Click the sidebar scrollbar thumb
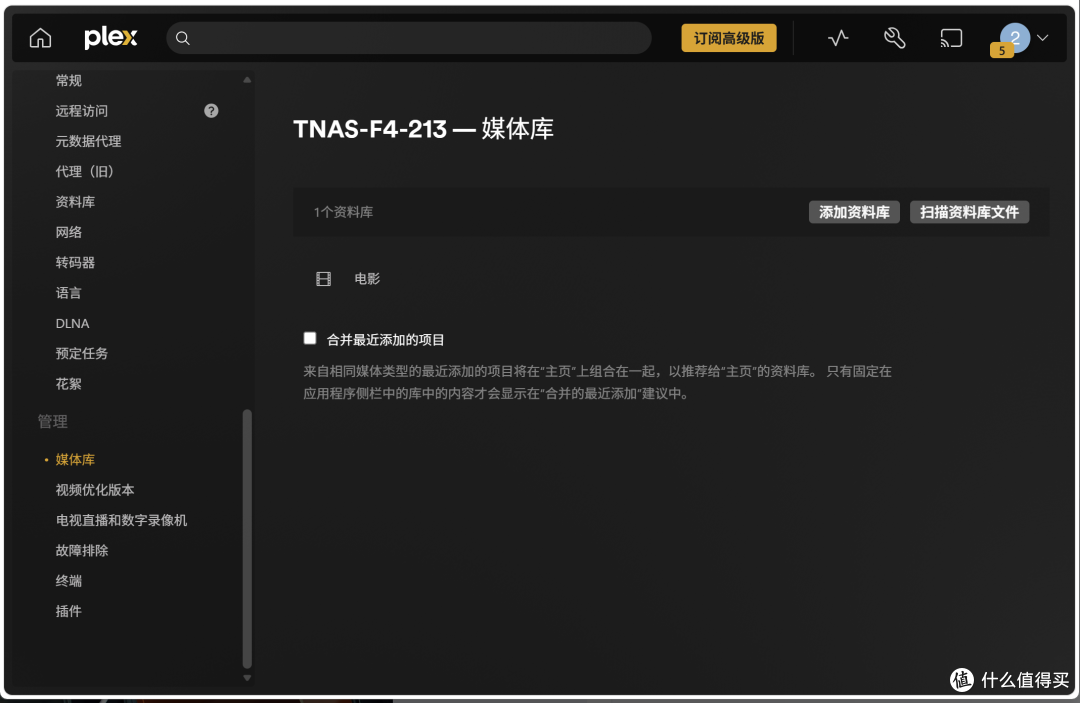 pos(247,538)
